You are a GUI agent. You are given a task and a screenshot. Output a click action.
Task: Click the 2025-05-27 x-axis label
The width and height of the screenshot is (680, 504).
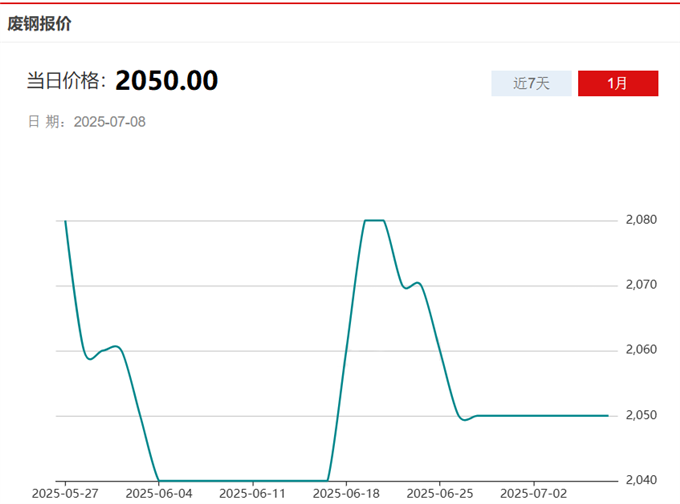[x=65, y=493]
